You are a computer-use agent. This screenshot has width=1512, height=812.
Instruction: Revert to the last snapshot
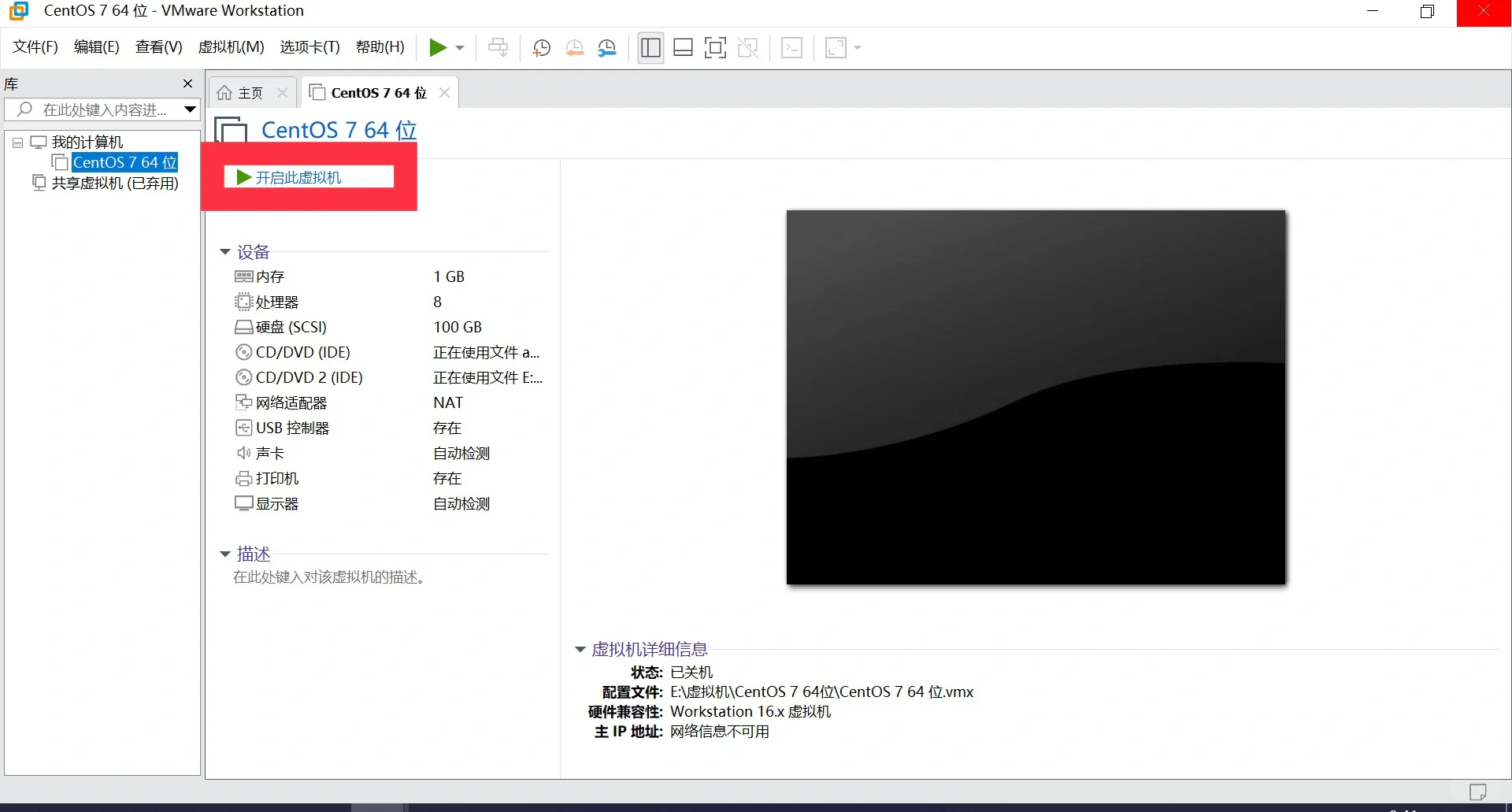575,47
